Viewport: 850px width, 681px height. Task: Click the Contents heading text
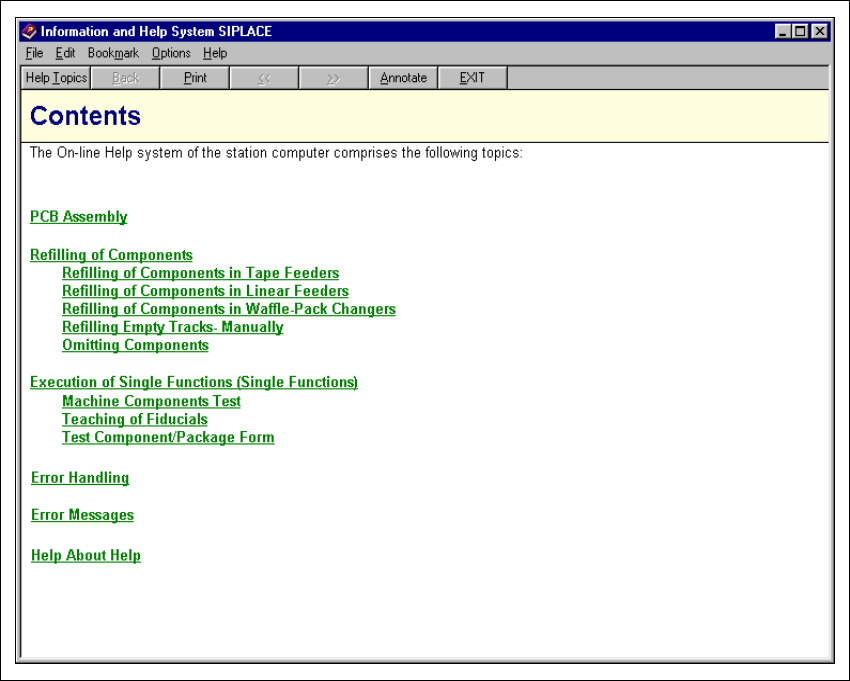pos(85,116)
